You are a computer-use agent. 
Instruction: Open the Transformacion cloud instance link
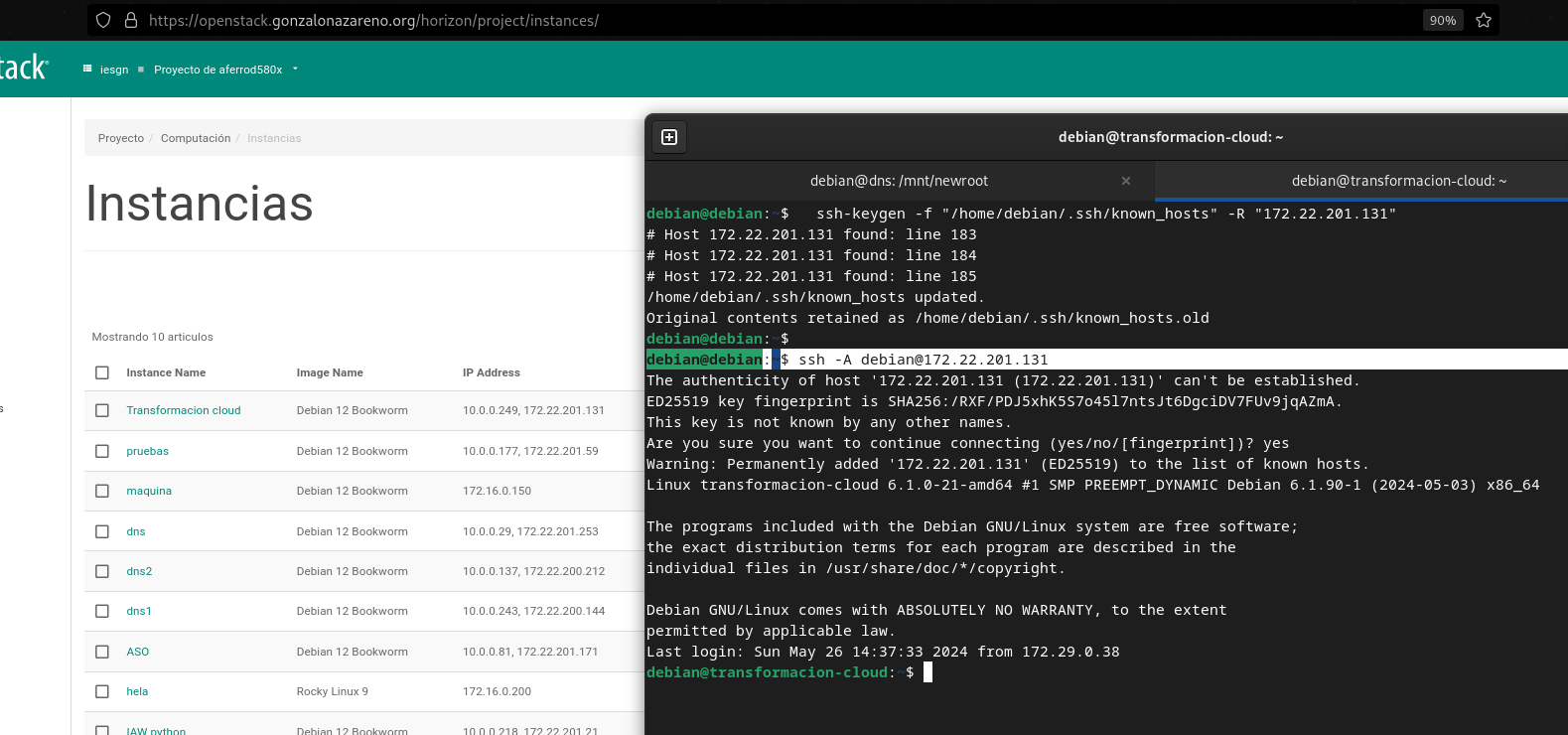pos(184,410)
